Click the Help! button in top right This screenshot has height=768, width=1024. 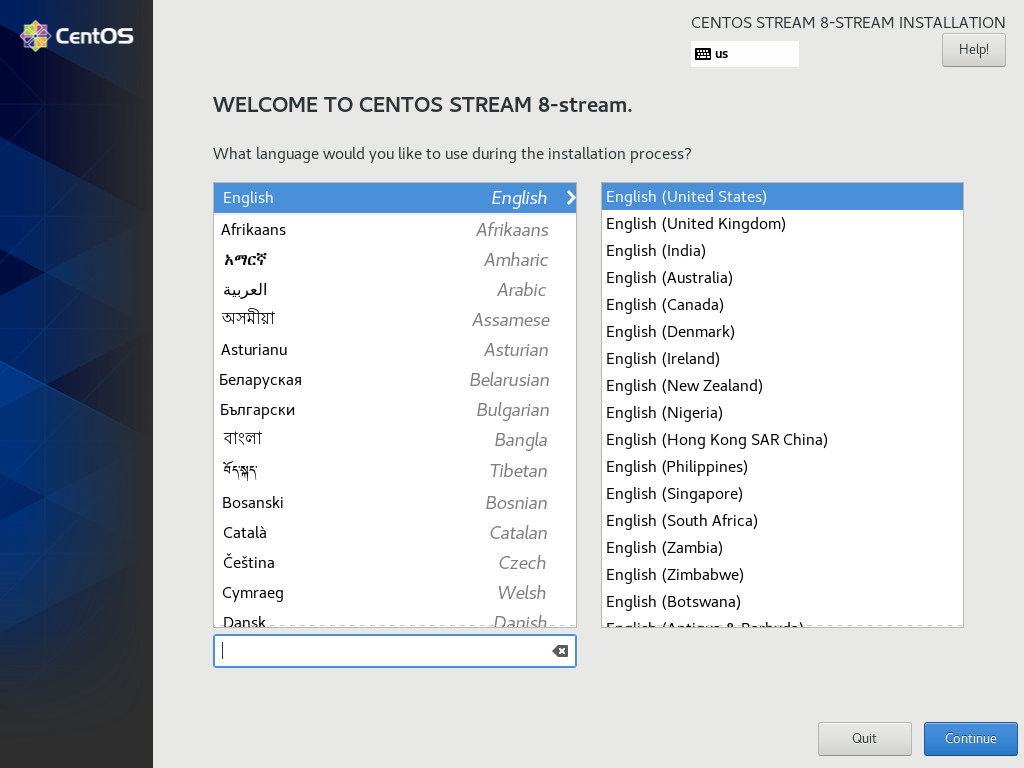coord(972,49)
